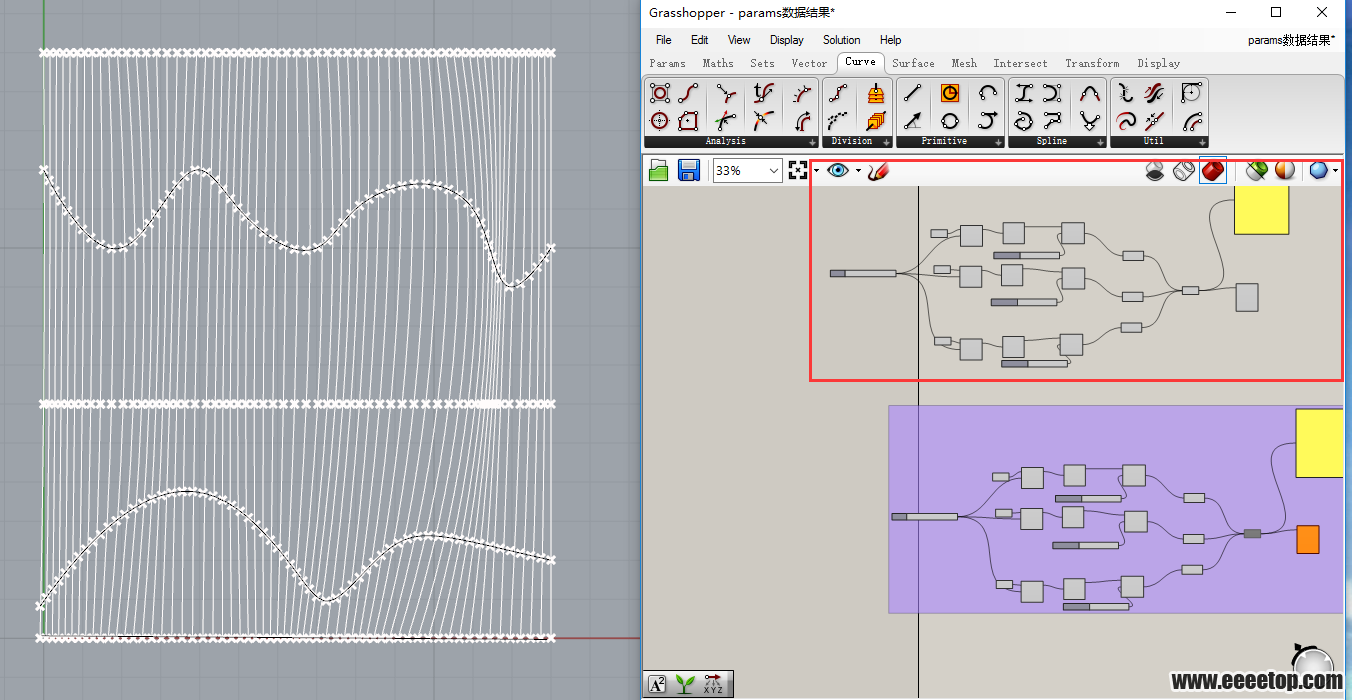
Task: Choose the red loop curve icon in Util
Action: [x=1126, y=121]
